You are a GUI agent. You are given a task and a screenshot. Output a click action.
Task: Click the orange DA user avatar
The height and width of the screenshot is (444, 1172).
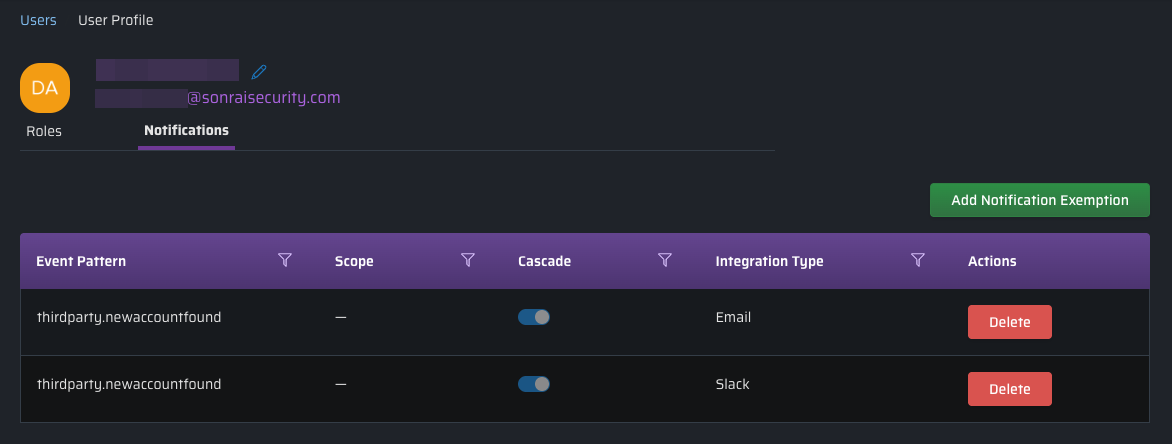pos(45,88)
